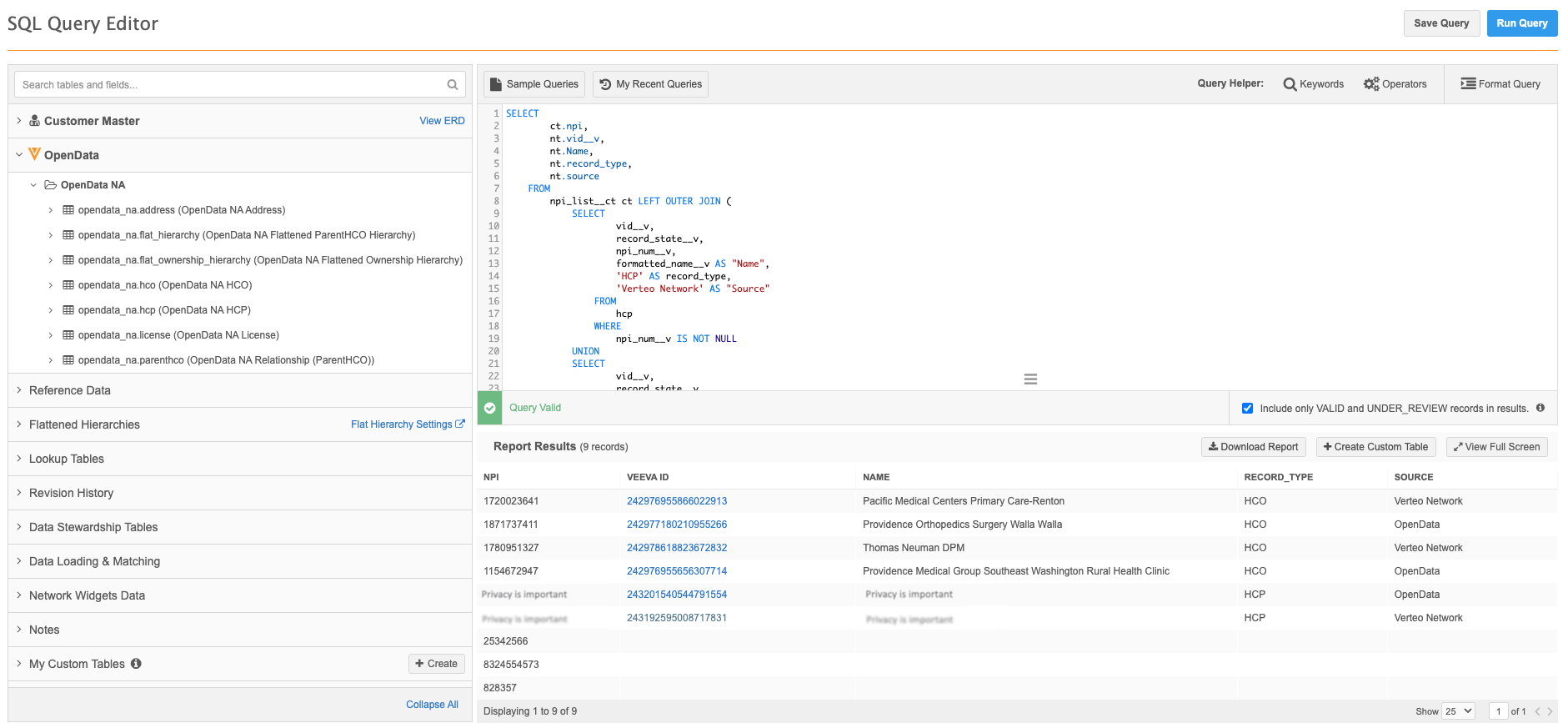Open the Show rows-per-page dropdown
This screenshot has height=723, width=1568.
click(1458, 711)
